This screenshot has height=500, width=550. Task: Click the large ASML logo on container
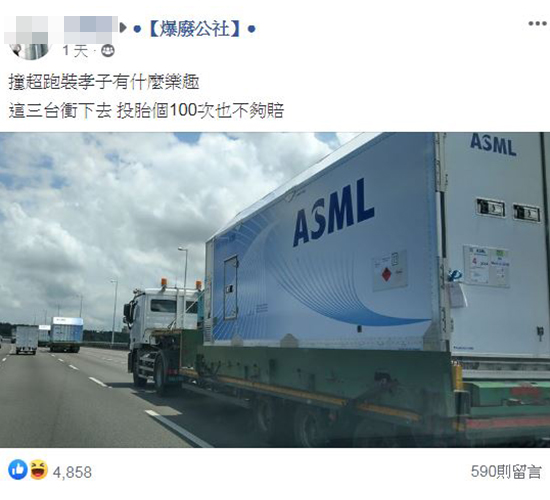[x=333, y=213]
